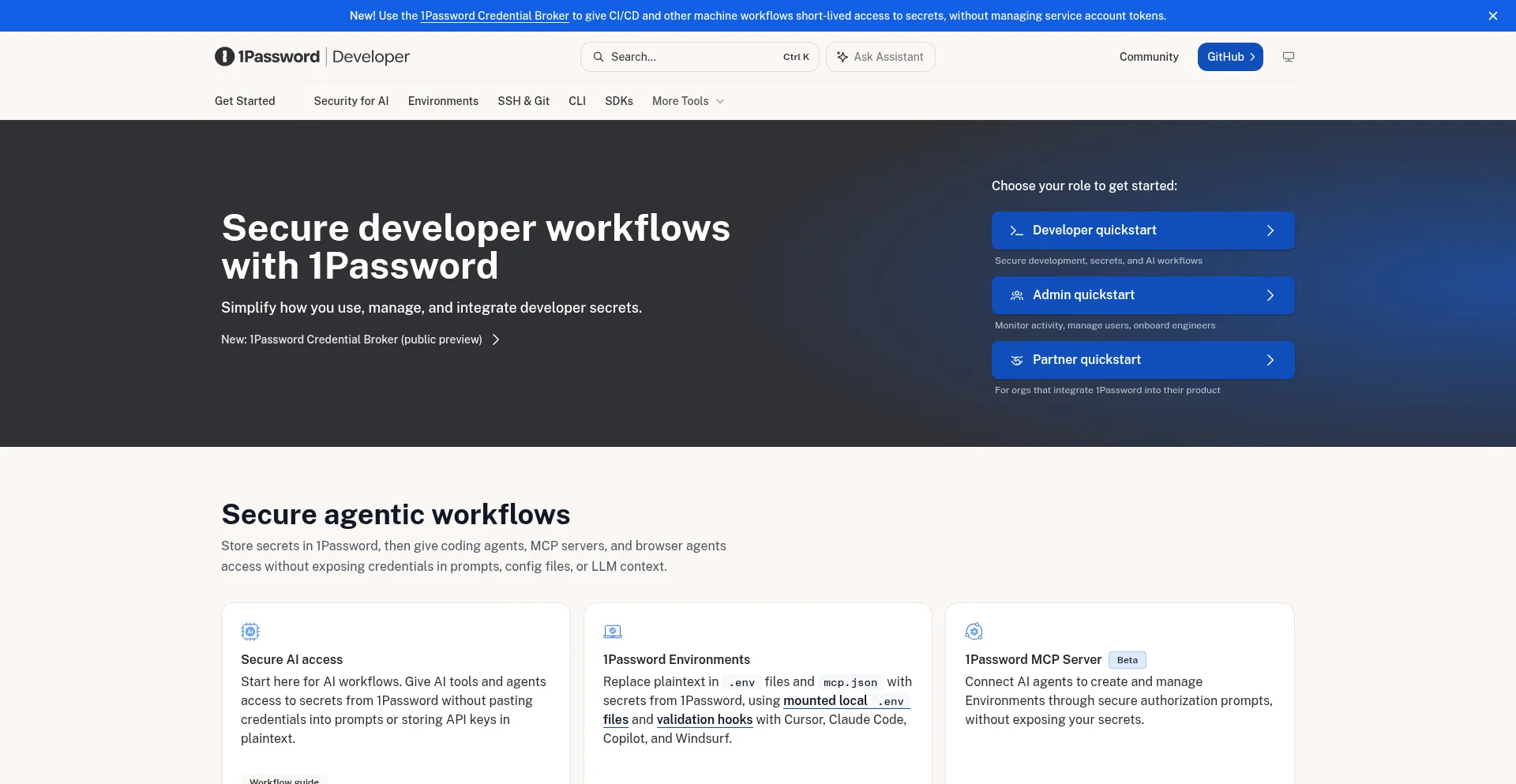This screenshot has width=1516, height=784.
Task: Click the 1Password logo icon
Action: tap(224, 56)
